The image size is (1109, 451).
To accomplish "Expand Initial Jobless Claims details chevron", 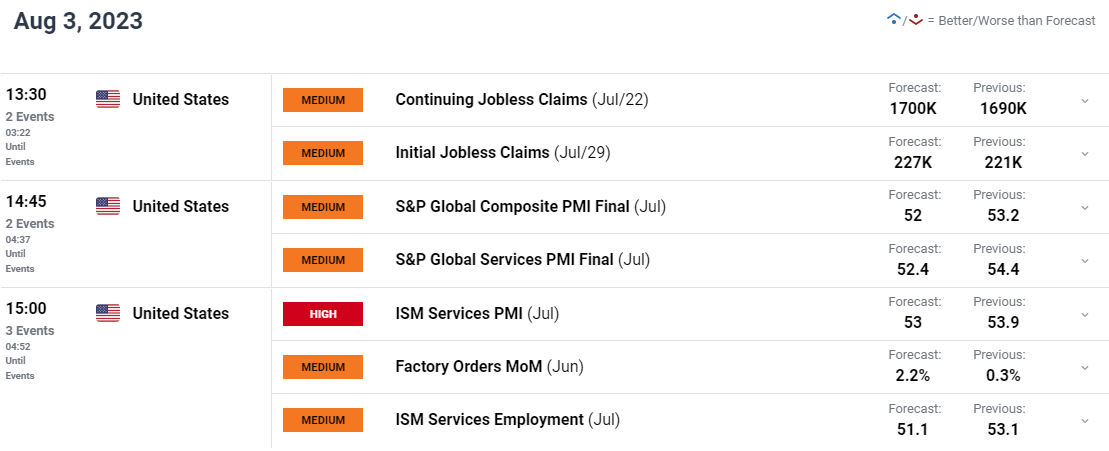I will (x=1085, y=154).
